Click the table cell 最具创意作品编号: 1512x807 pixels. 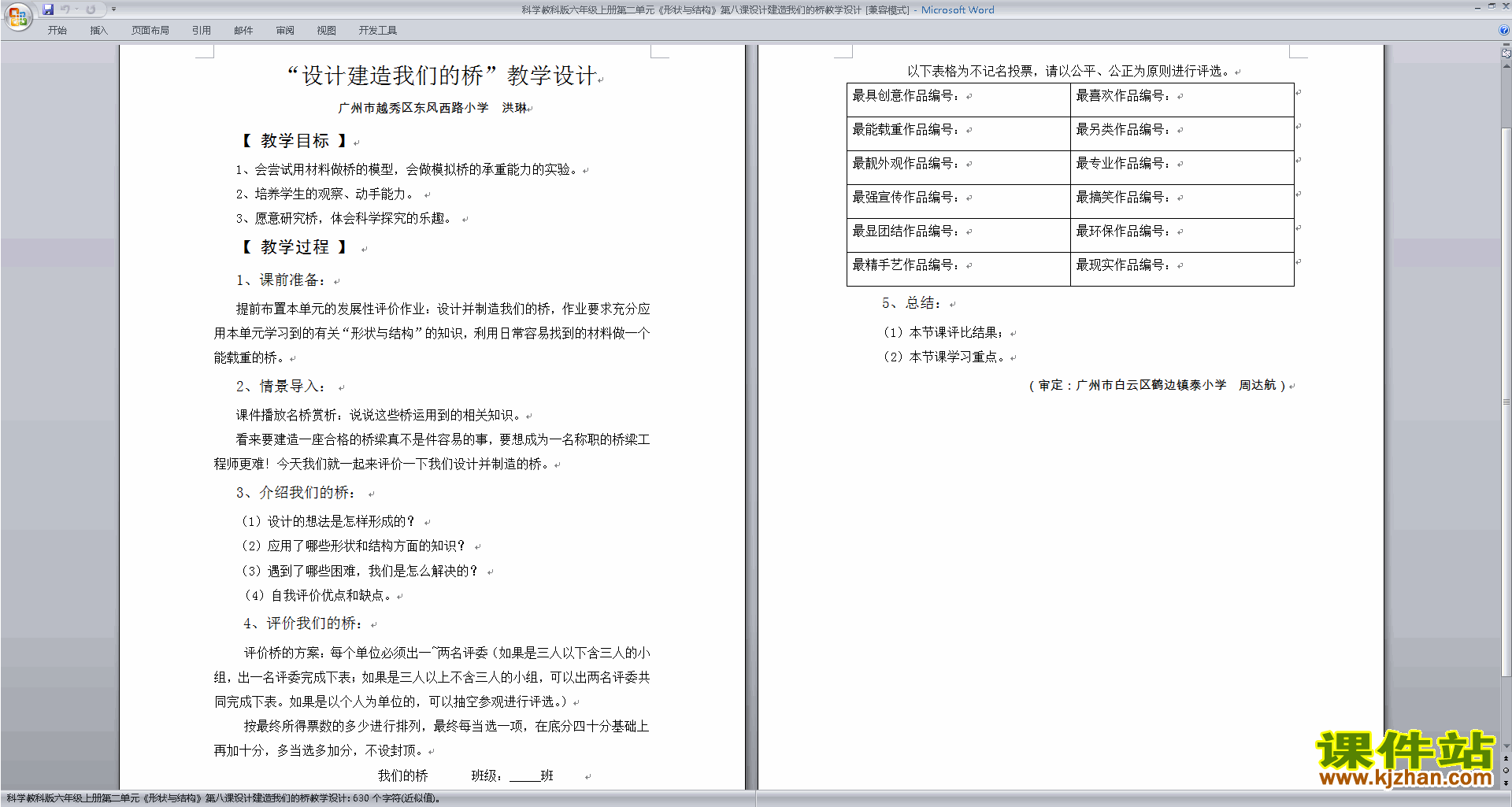(x=958, y=100)
